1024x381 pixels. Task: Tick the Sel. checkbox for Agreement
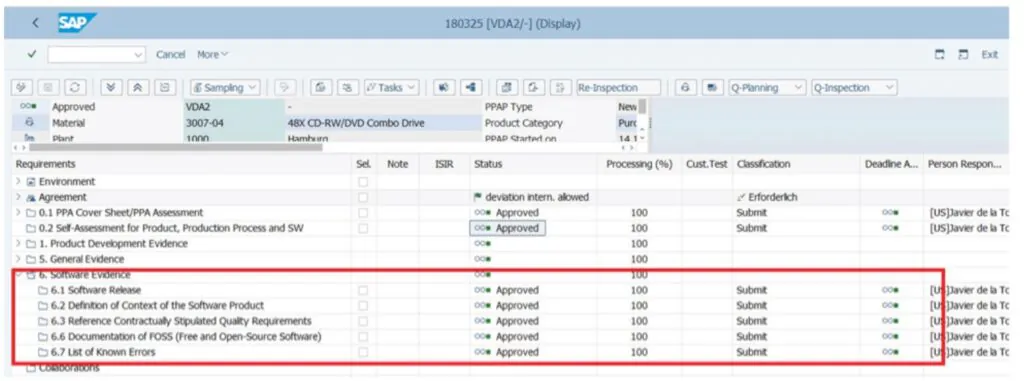363,197
